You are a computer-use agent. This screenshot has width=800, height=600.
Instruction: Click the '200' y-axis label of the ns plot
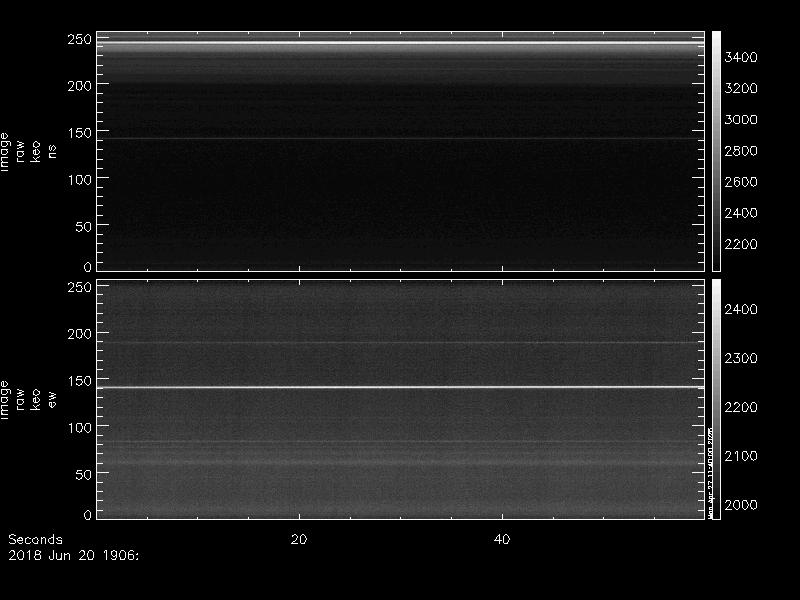[x=80, y=86]
